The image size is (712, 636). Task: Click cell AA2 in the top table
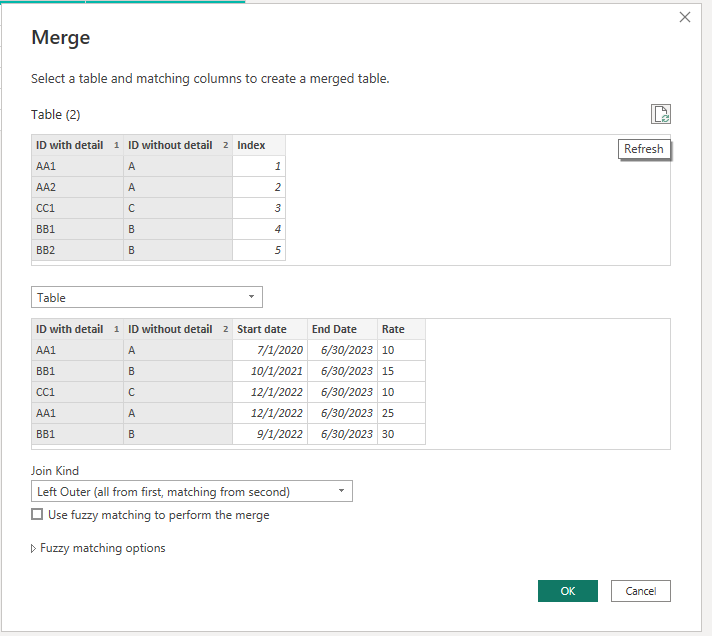[x=77, y=187]
